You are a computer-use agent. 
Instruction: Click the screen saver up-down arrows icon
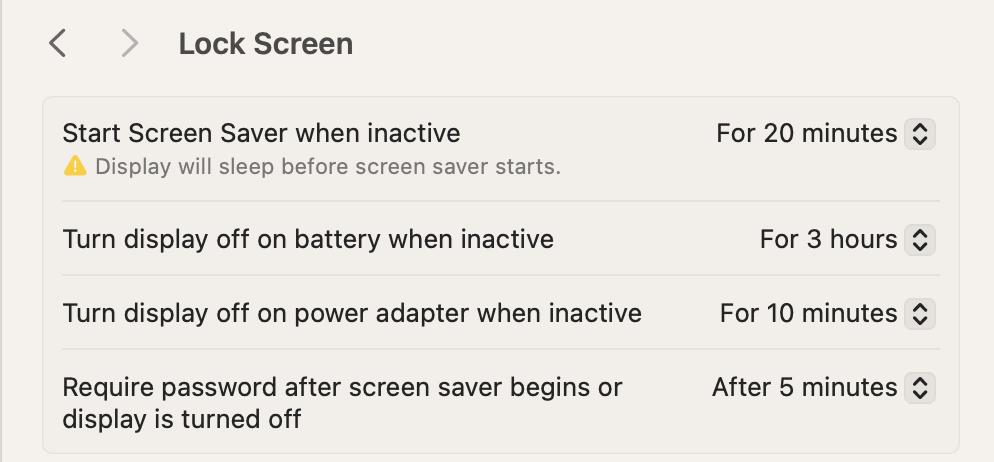click(919, 133)
